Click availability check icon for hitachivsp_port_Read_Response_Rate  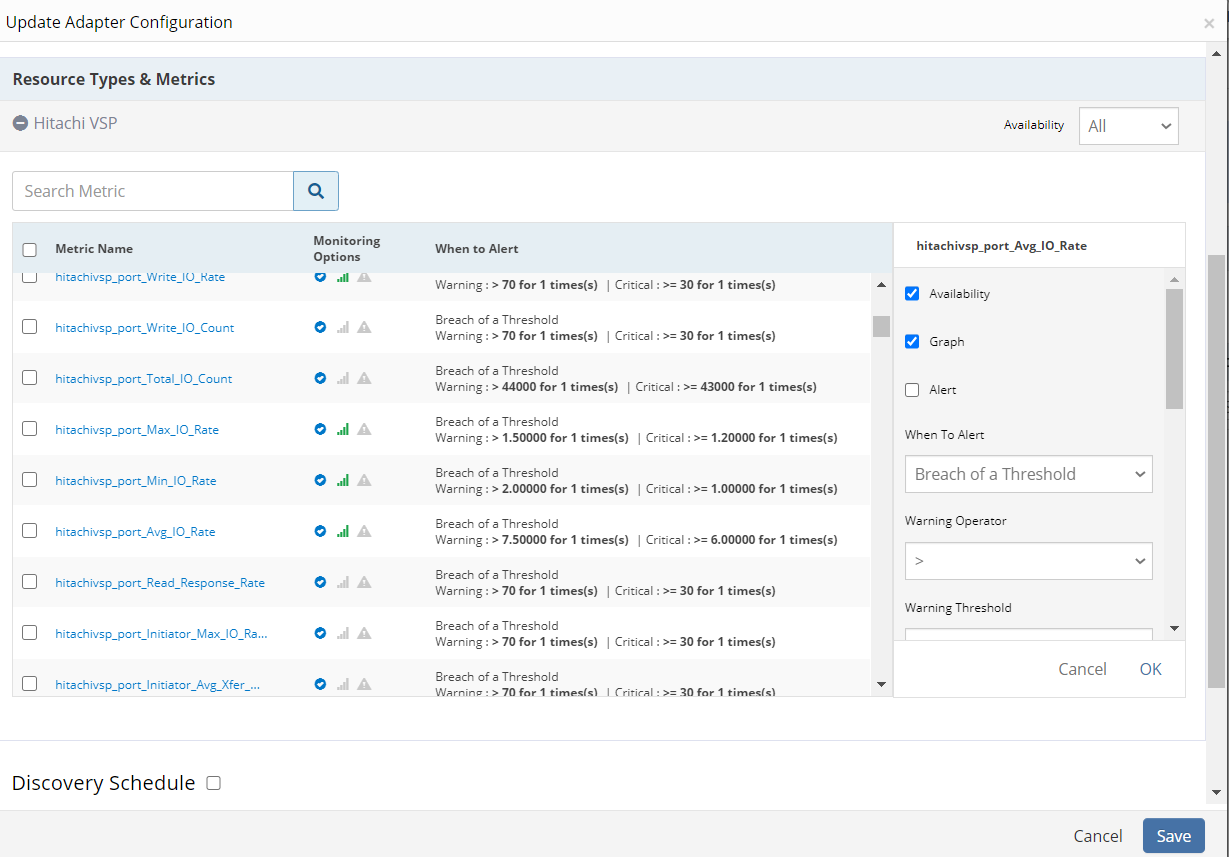[320, 582]
